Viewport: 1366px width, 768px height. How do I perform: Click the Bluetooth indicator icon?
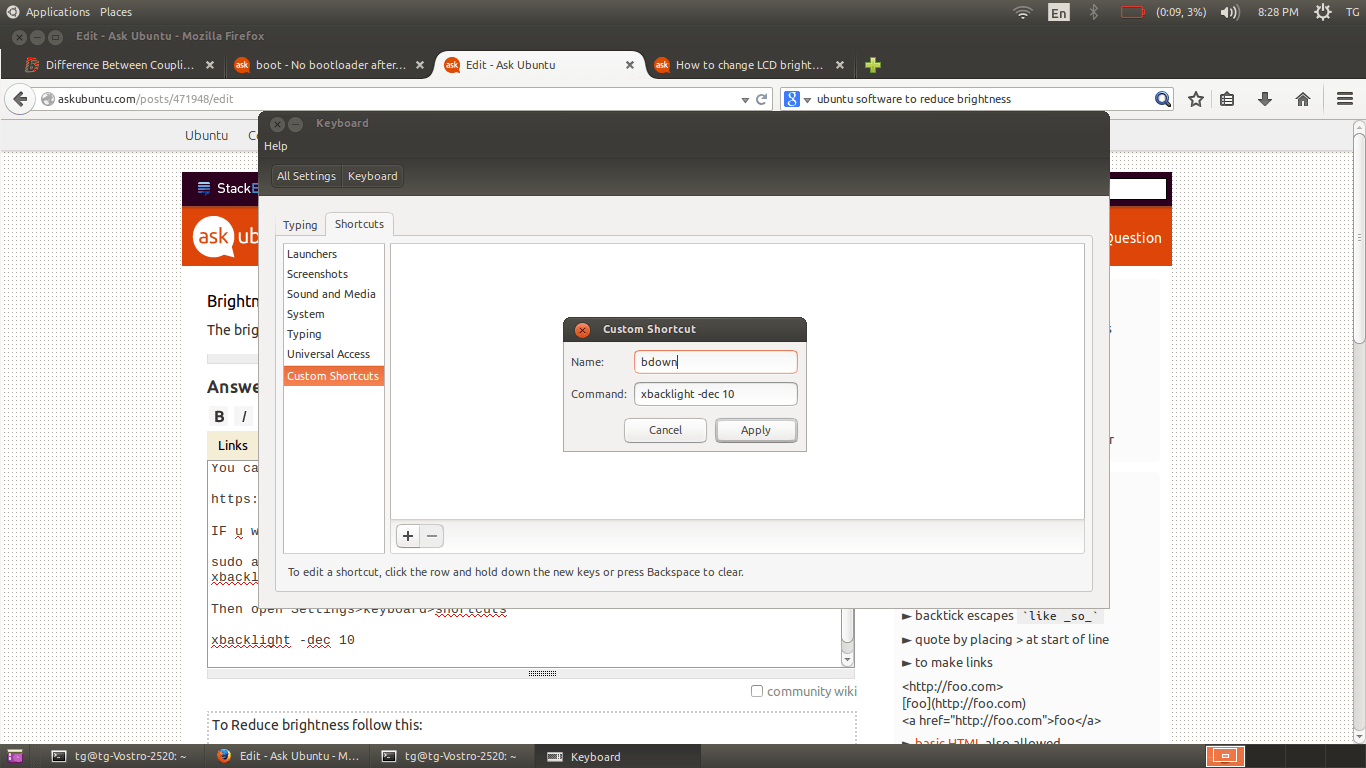tap(1093, 12)
